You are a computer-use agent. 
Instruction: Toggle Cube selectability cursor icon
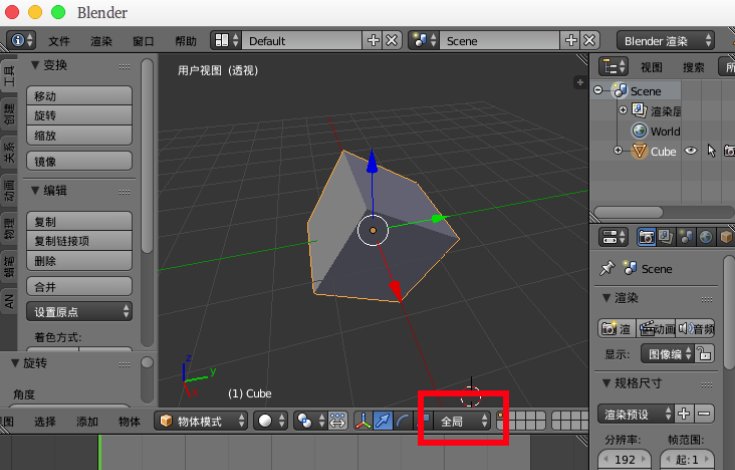[711, 152]
